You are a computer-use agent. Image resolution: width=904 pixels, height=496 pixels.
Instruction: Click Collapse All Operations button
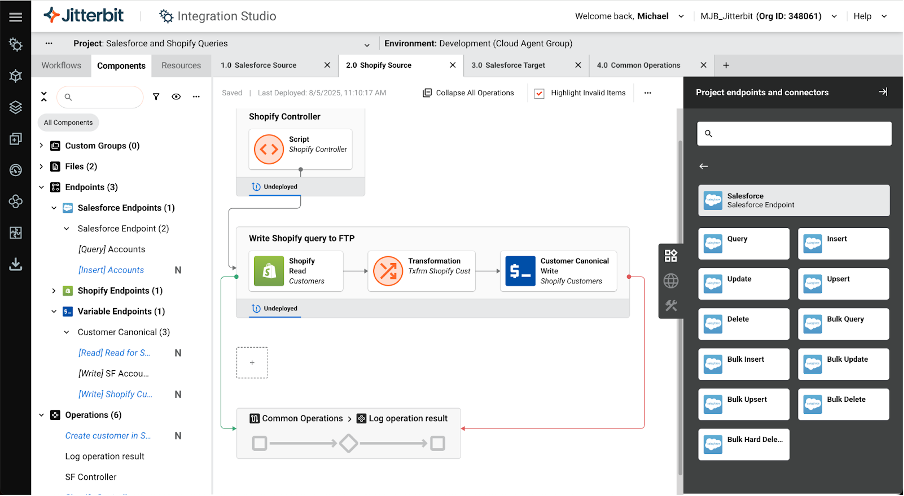pyautogui.click(x=468, y=93)
